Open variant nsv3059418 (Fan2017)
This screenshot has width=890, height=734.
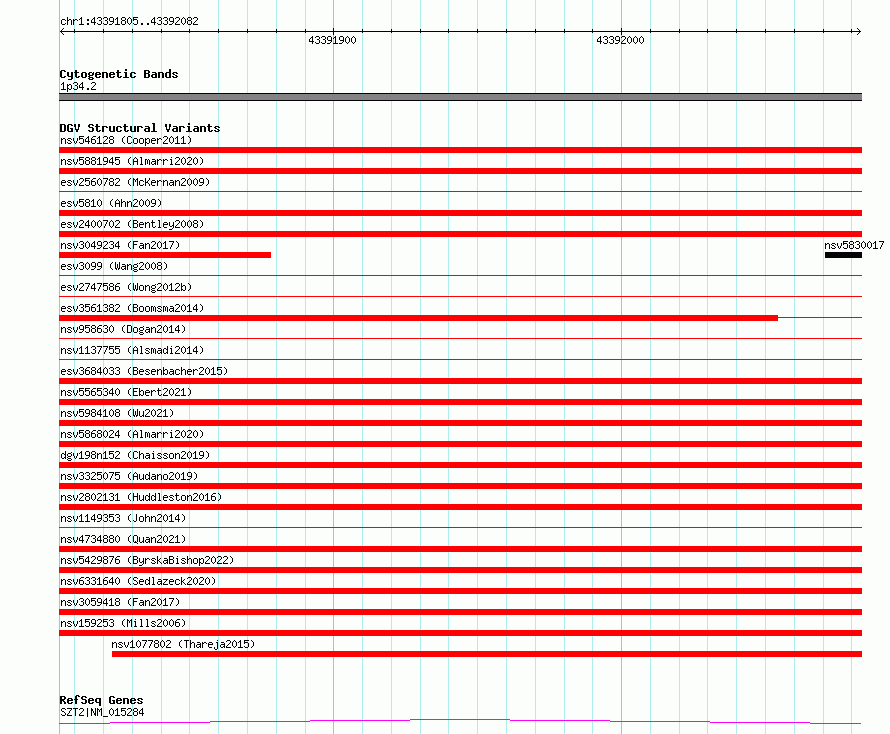click(120, 602)
